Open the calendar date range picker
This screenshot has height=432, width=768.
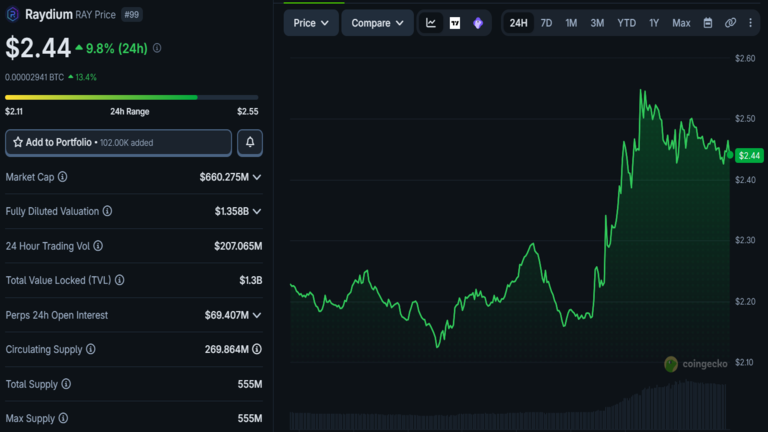708,23
